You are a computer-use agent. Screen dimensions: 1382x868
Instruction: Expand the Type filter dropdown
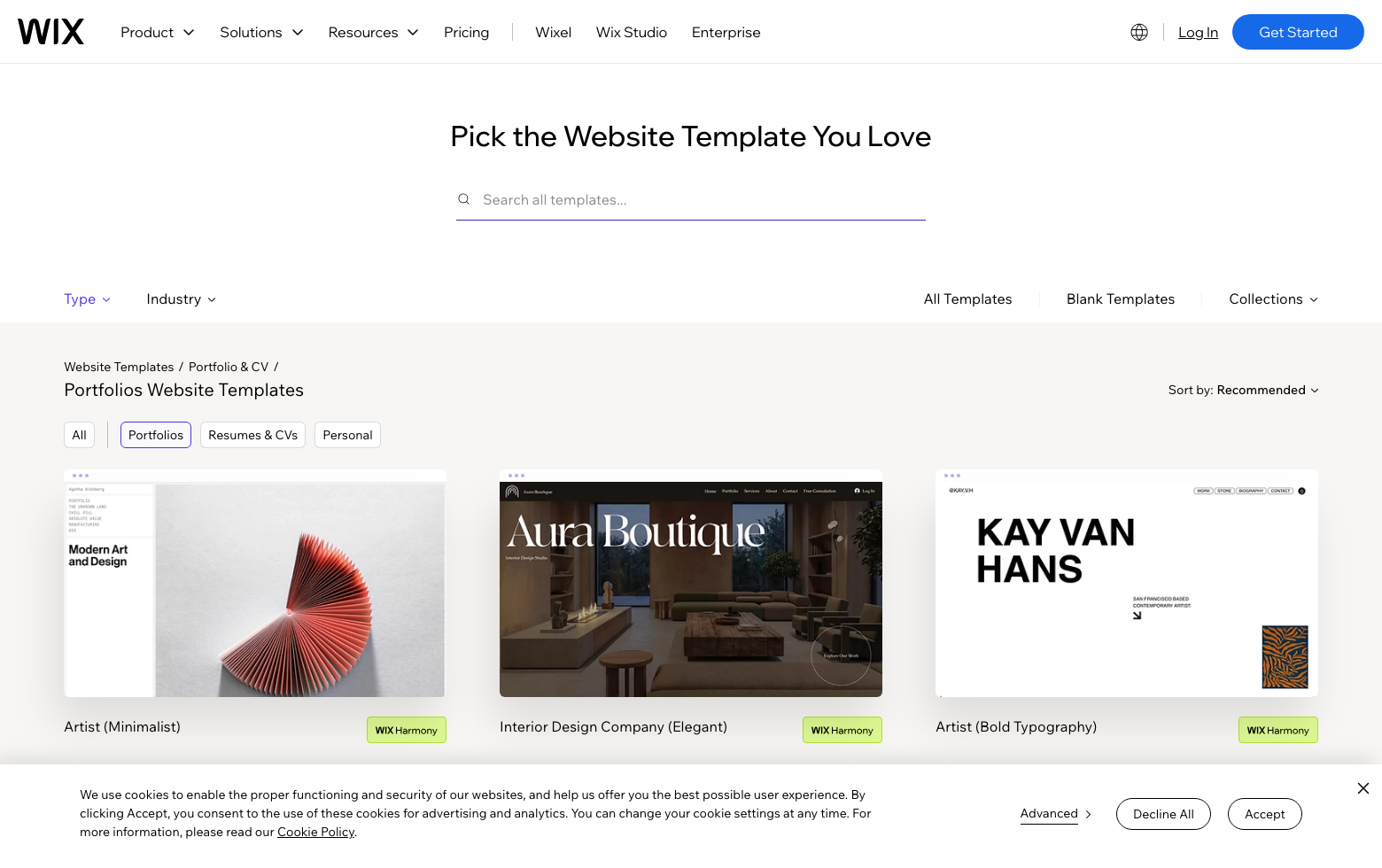coord(87,299)
